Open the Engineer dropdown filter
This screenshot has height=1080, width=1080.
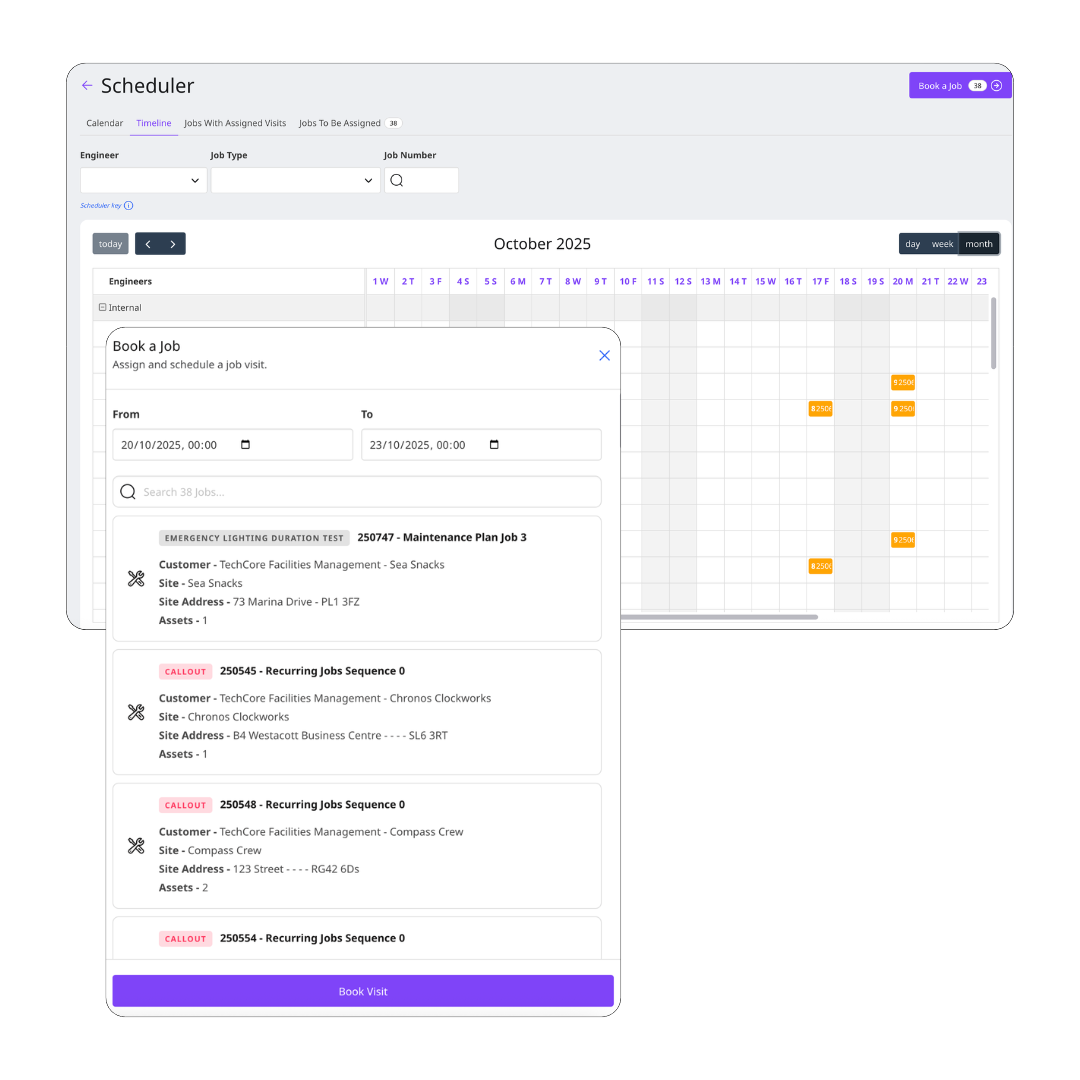144,181
